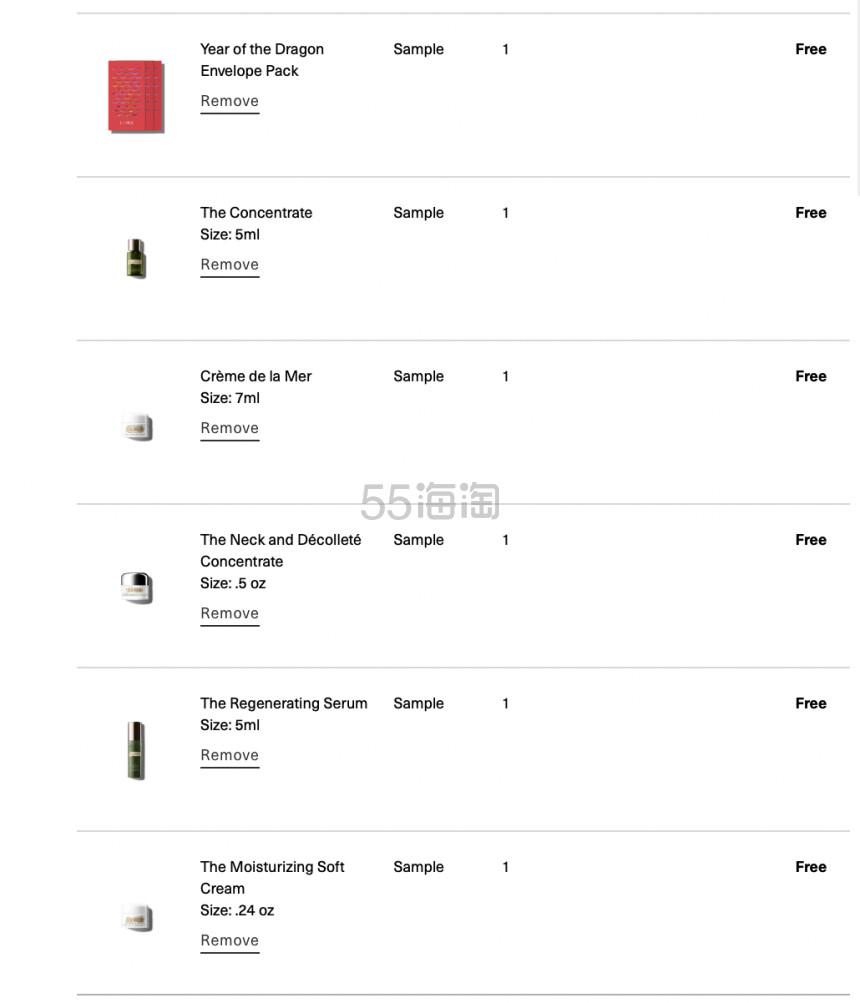Open the Moisturizing Soft Cream jar image
This screenshot has width=860, height=1003.
pyautogui.click(x=137, y=919)
